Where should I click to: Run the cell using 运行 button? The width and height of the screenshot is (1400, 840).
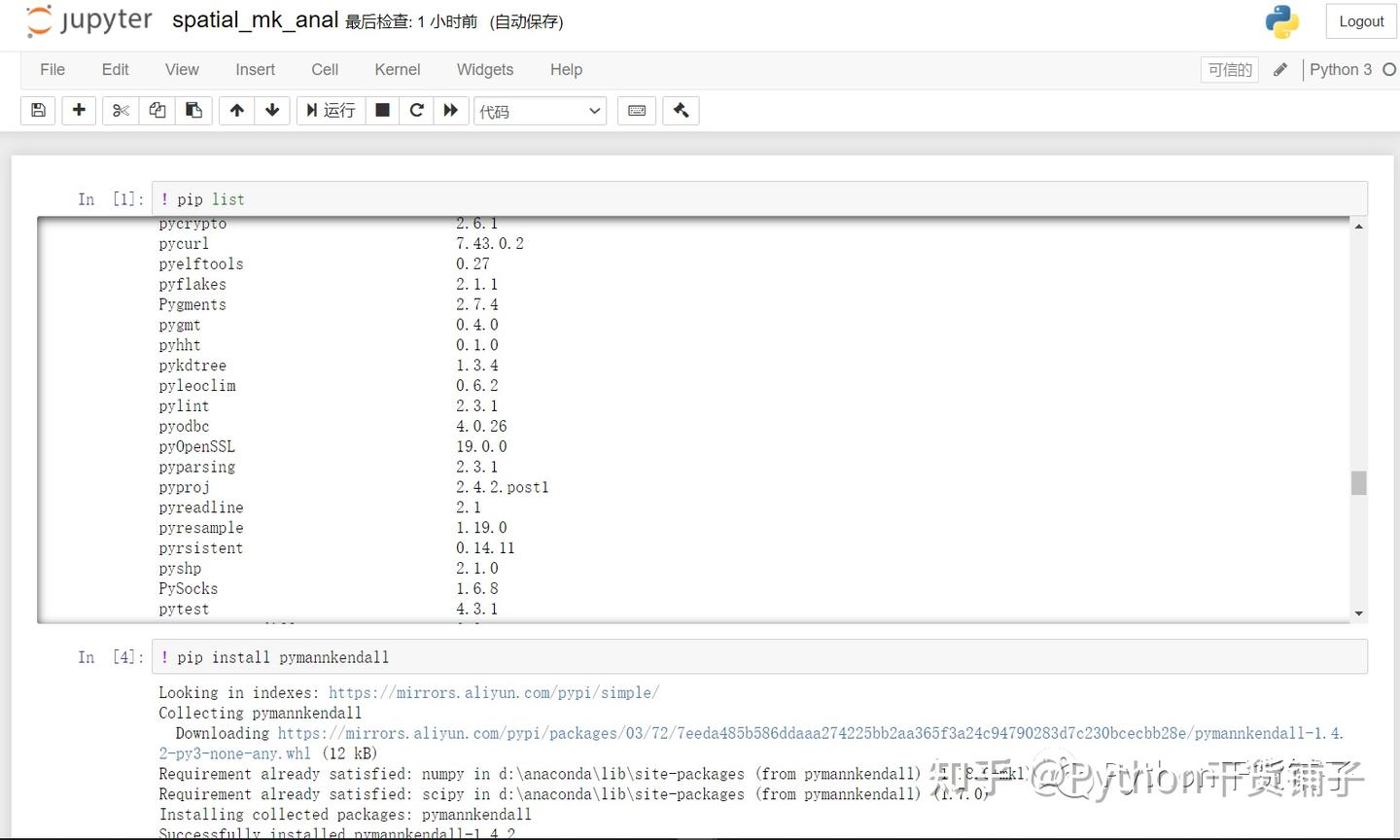point(331,110)
